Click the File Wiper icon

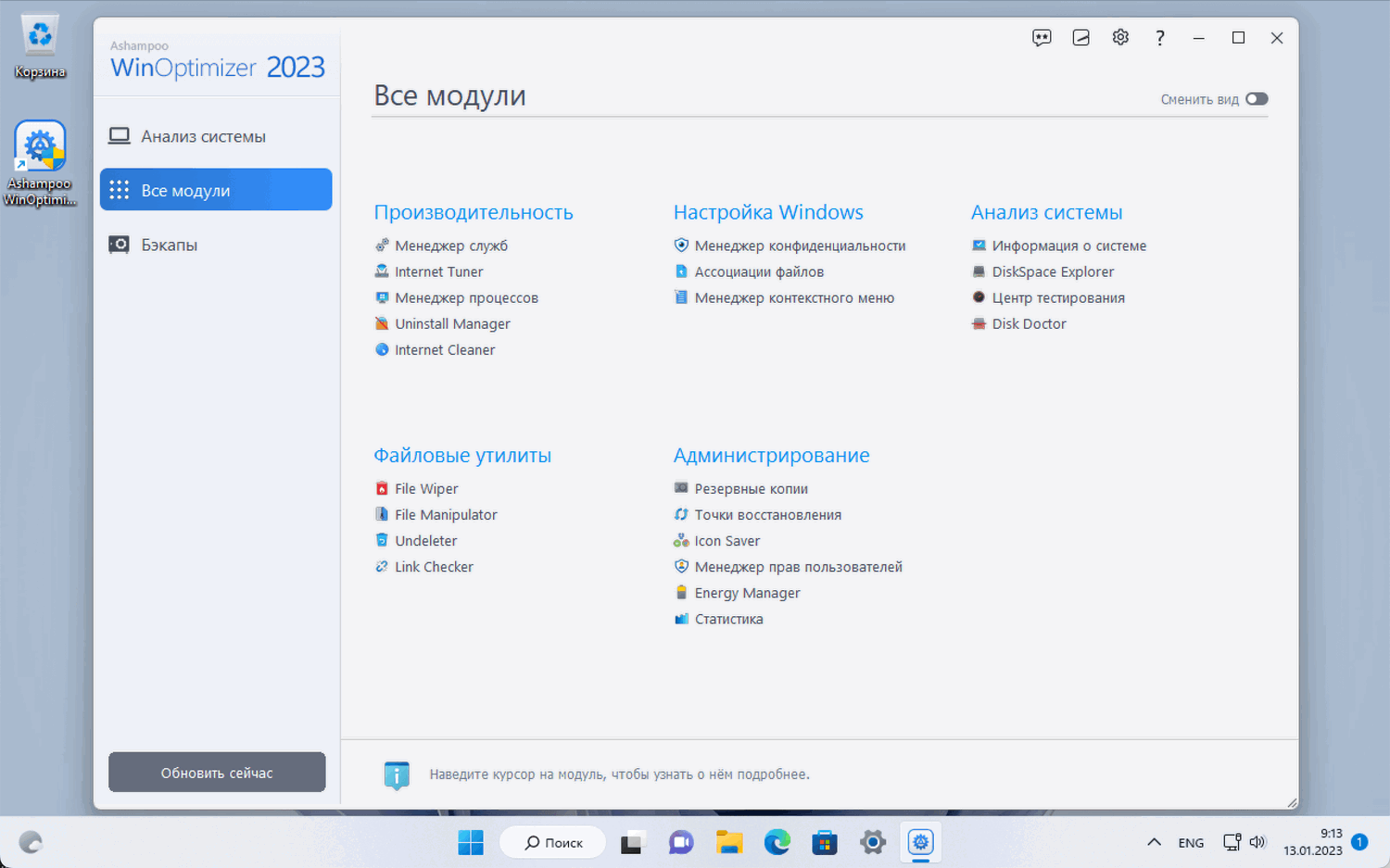(x=382, y=488)
